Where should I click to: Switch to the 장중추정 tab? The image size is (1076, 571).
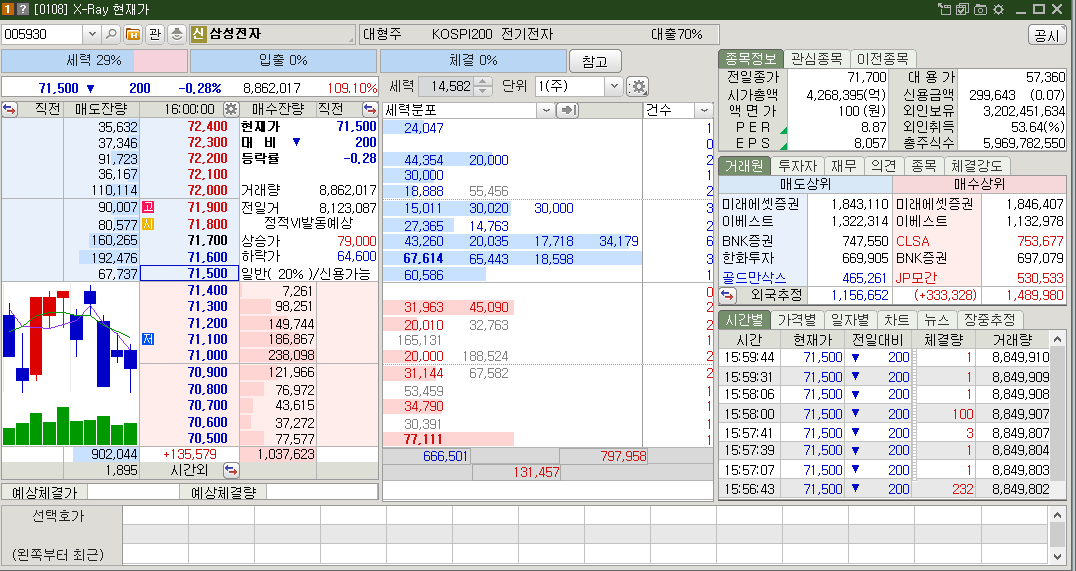point(990,320)
